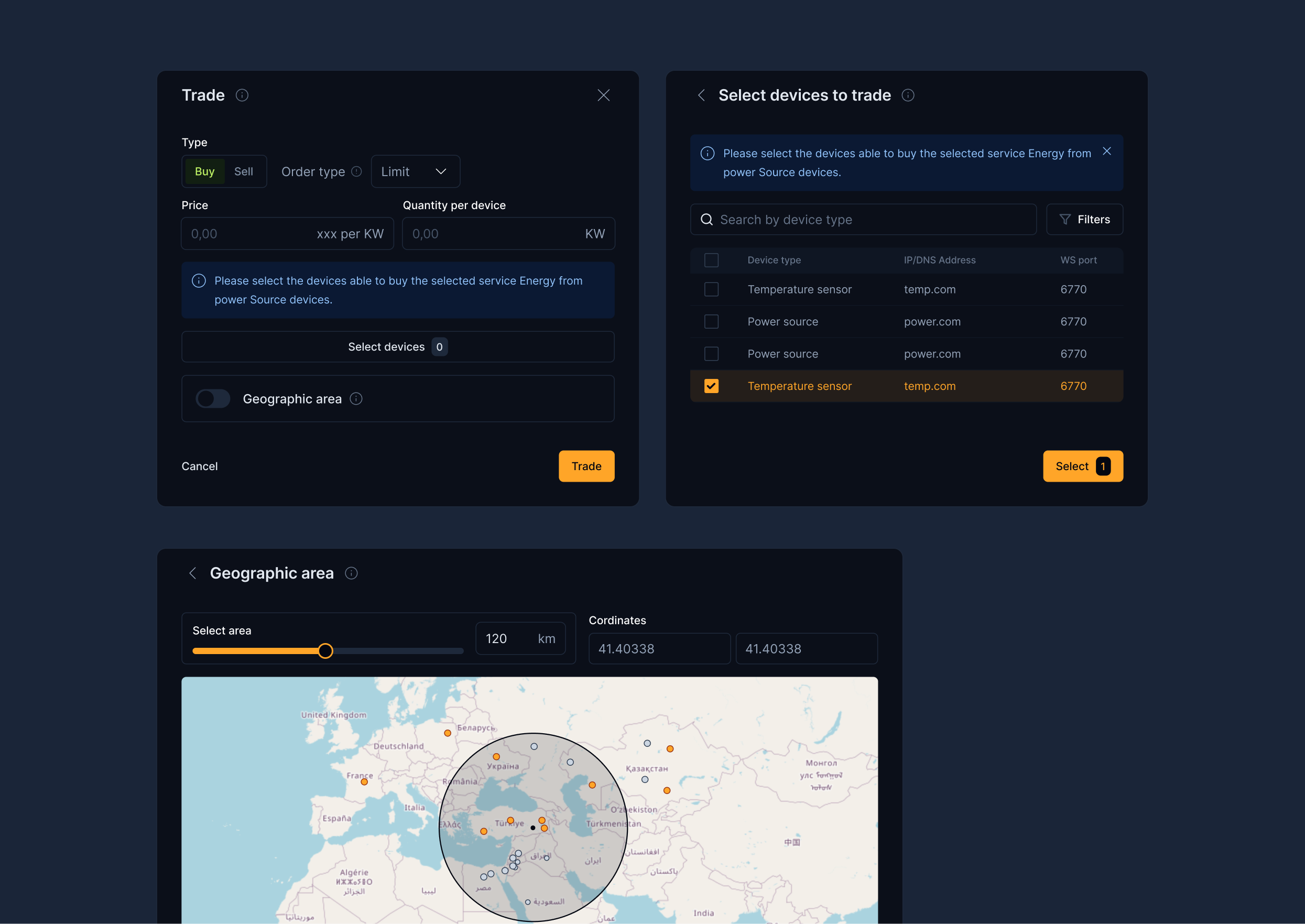Image resolution: width=1305 pixels, height=924 pixels.
Task: Select the Sell type option
Action: tap(244, 171)
